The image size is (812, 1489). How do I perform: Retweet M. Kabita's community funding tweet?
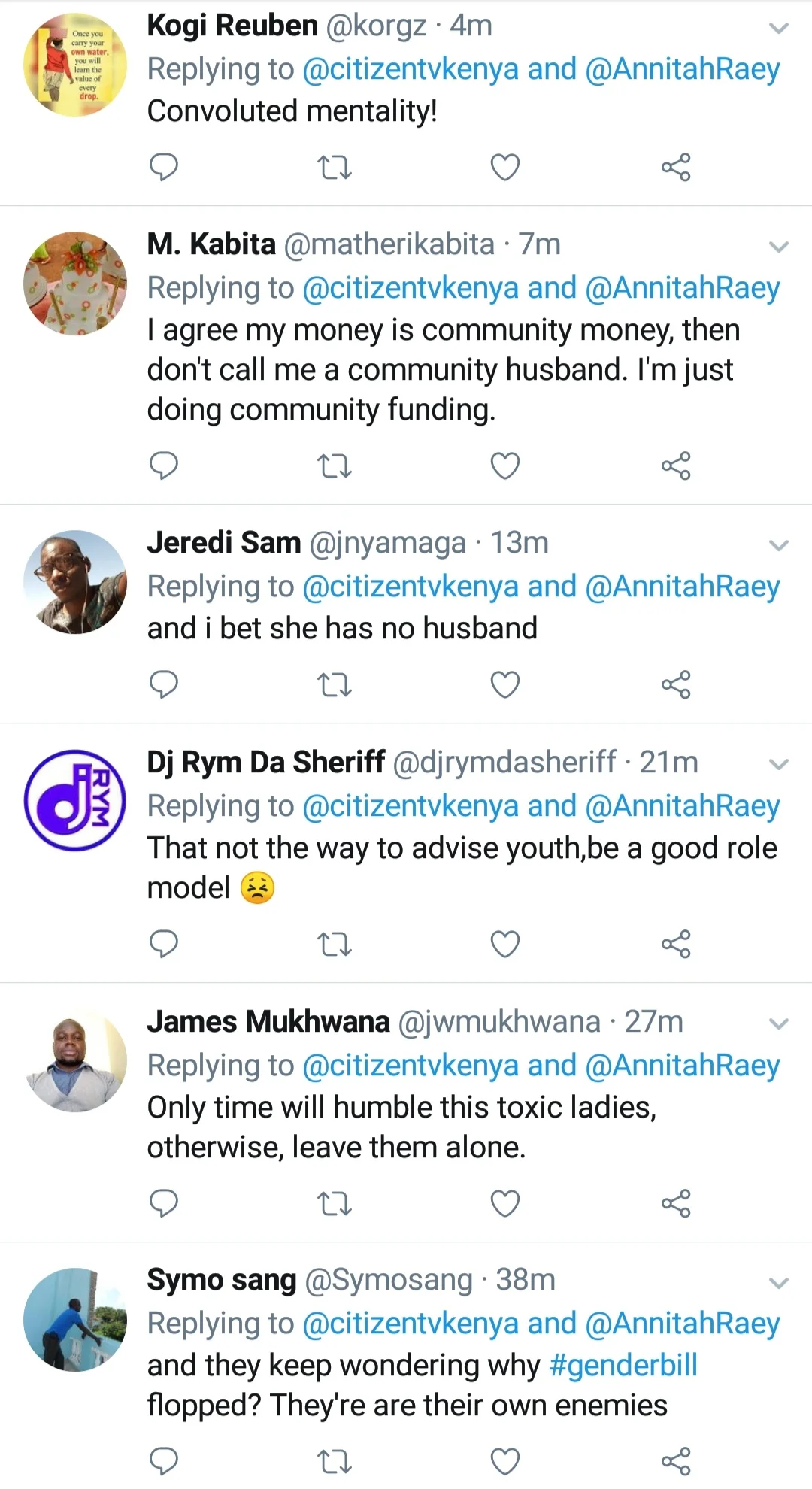click(334, 466)
